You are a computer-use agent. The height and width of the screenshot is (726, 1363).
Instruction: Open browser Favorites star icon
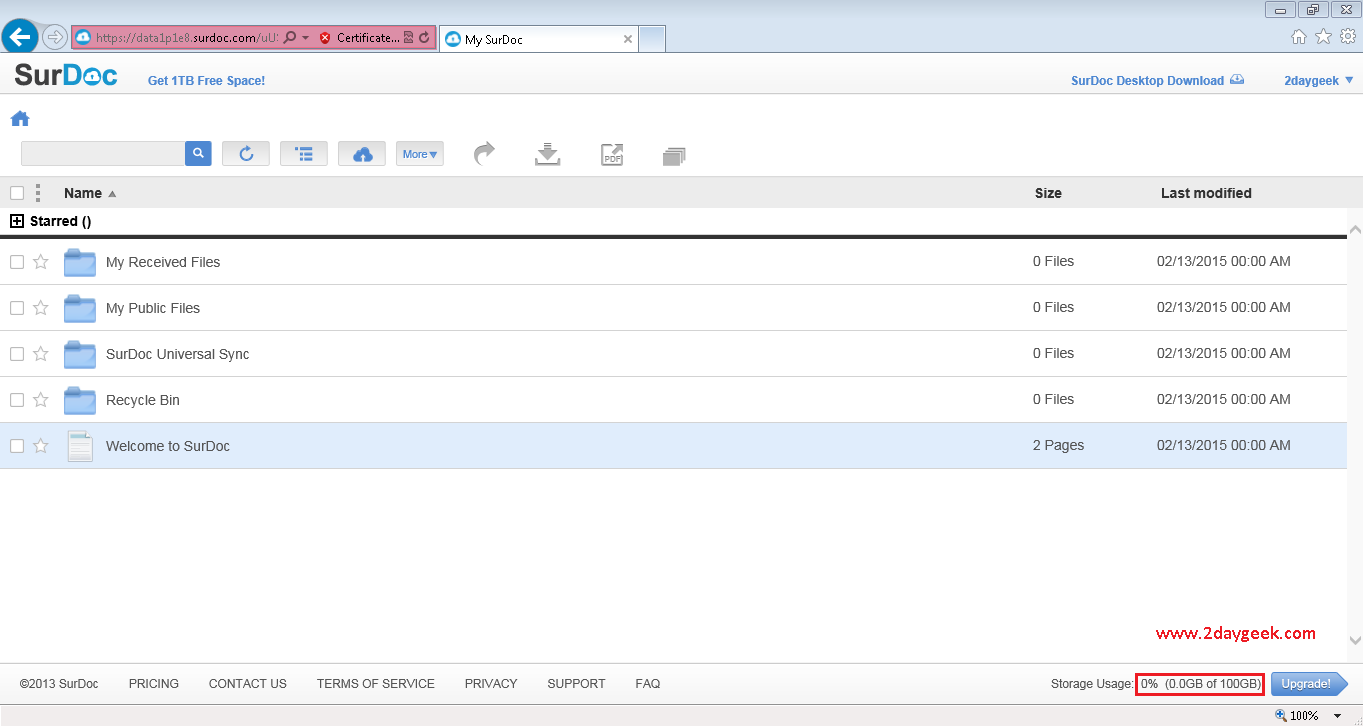[1323, 37]
